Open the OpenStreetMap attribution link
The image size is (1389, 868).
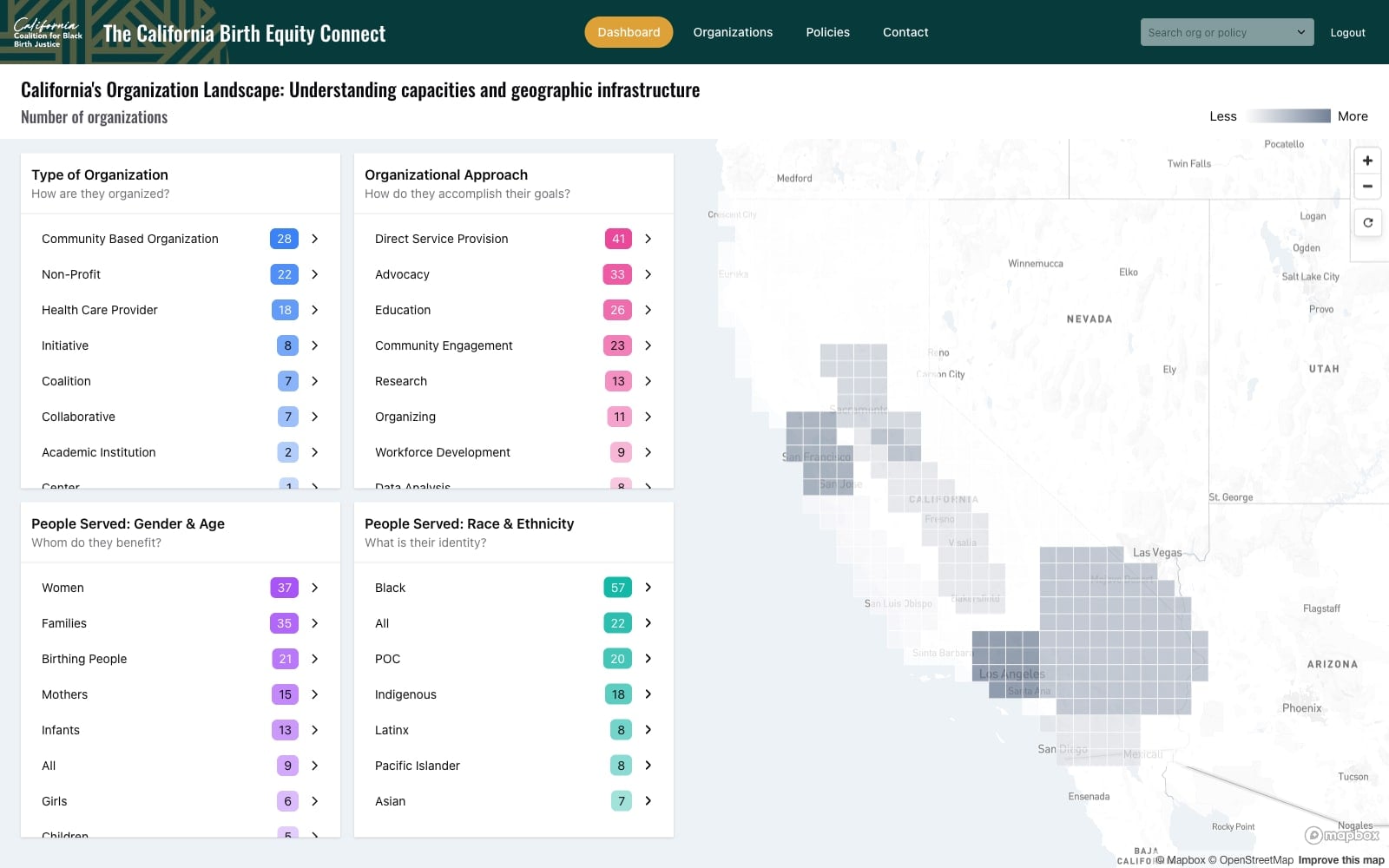(1251, 860)
